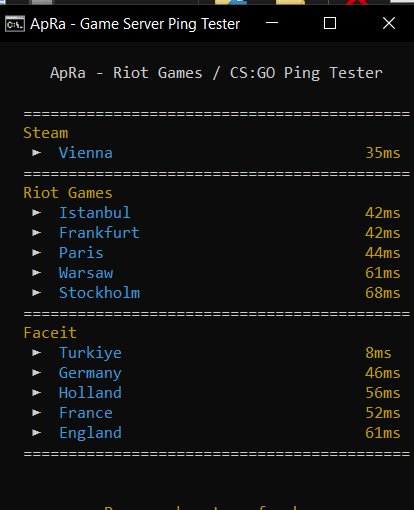Click the console icon in title bar
The width and height of the screenshot is (414, 510).
(x=15, y=24)
